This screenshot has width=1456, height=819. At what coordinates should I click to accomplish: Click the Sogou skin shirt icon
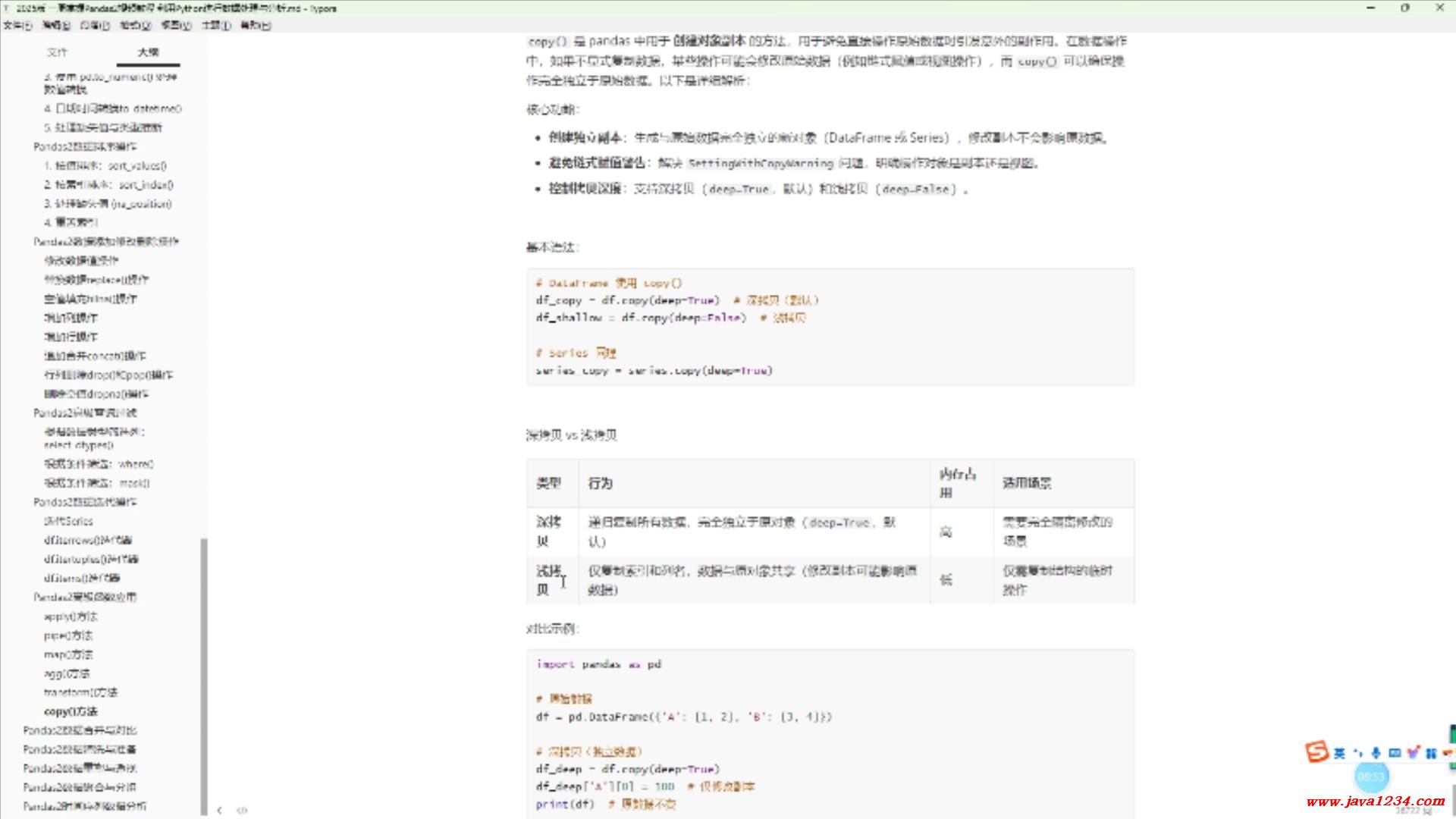(x=1413, y=753)
